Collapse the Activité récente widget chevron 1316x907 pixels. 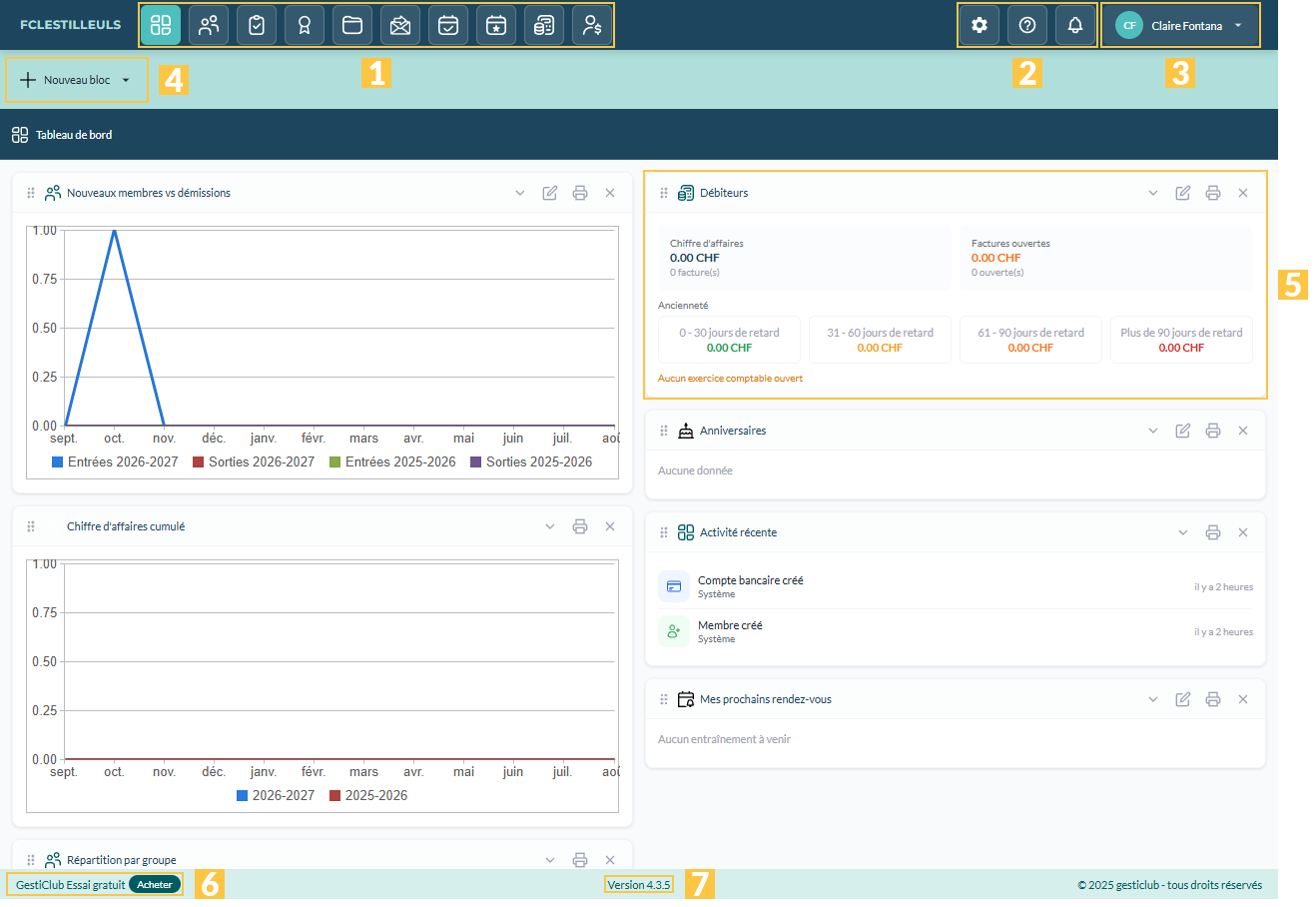pos(1183,532)
